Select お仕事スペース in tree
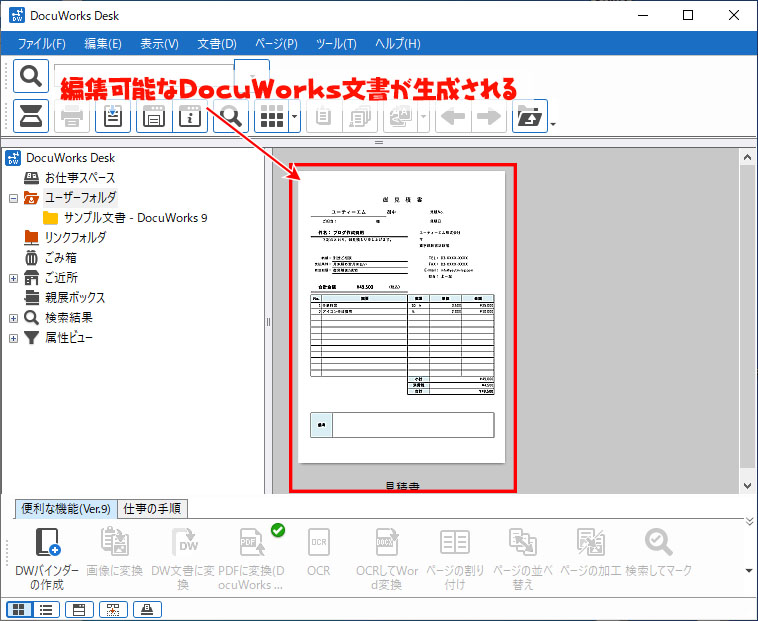Viewport: 758px width, 621px height. [80, 178]
